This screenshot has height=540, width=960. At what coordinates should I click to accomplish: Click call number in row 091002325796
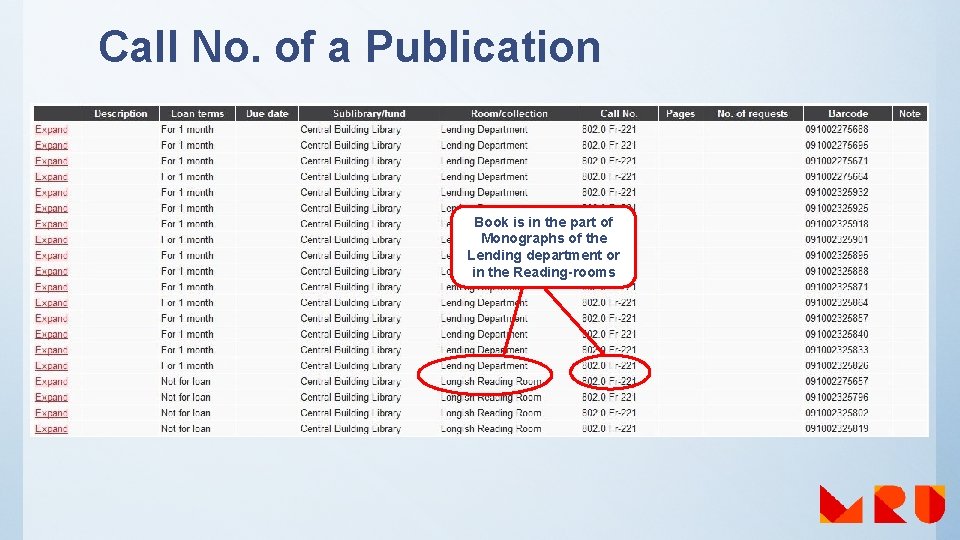click(609, 398)
